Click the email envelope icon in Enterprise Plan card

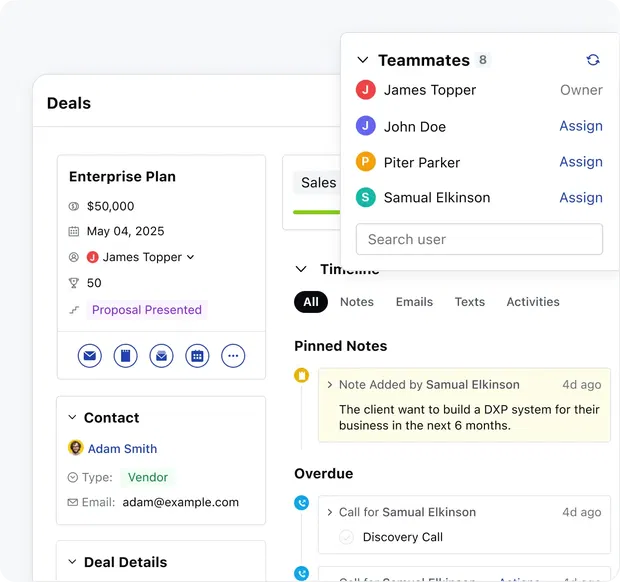point(90,356)
